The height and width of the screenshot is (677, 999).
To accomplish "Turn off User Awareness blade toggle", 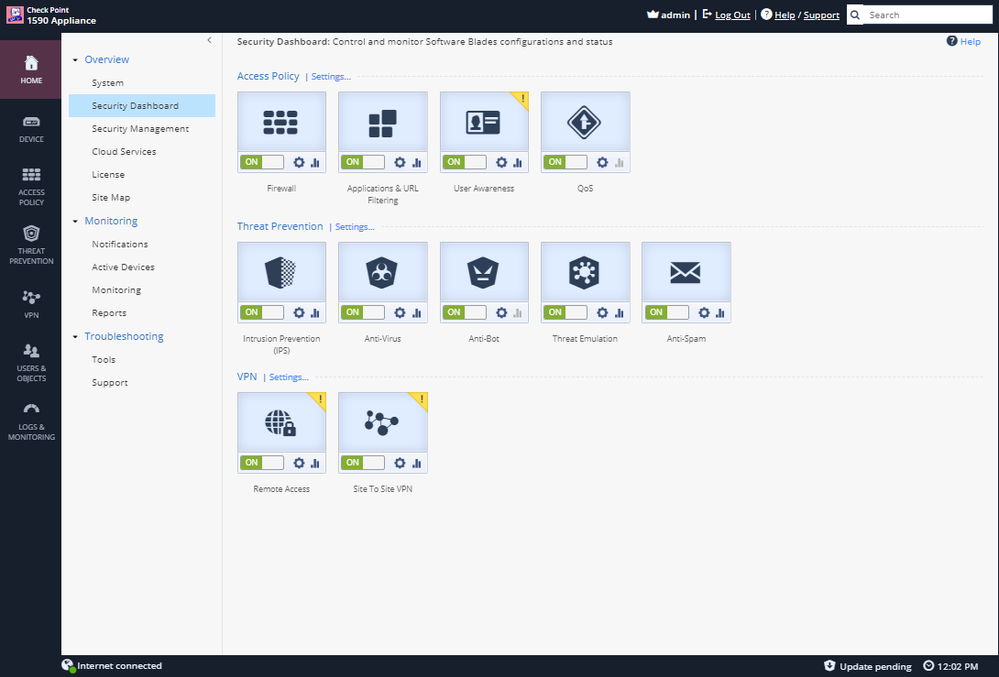I will pyautogui.click(x=464, y=162).
